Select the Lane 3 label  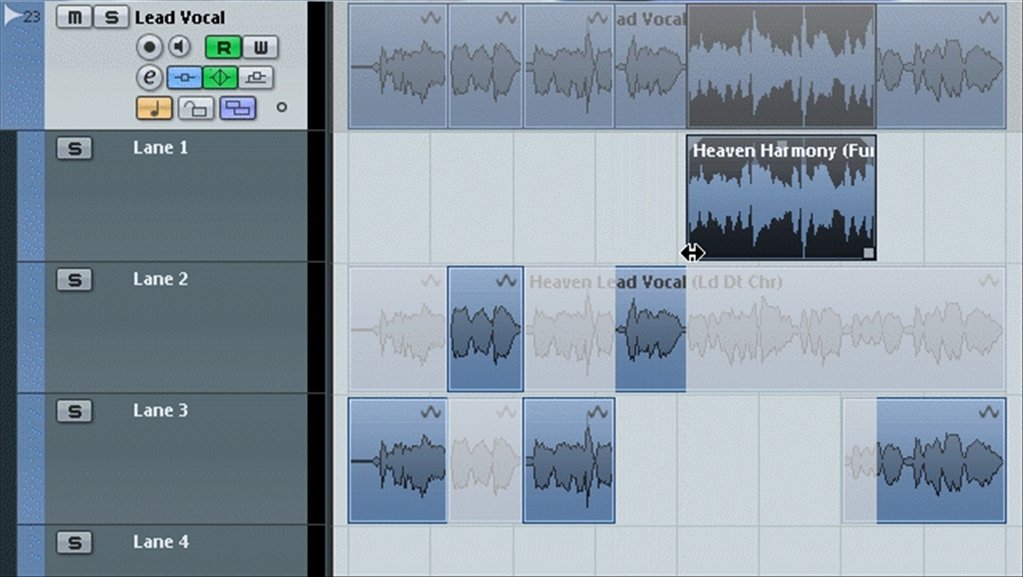tap(160, 410)
